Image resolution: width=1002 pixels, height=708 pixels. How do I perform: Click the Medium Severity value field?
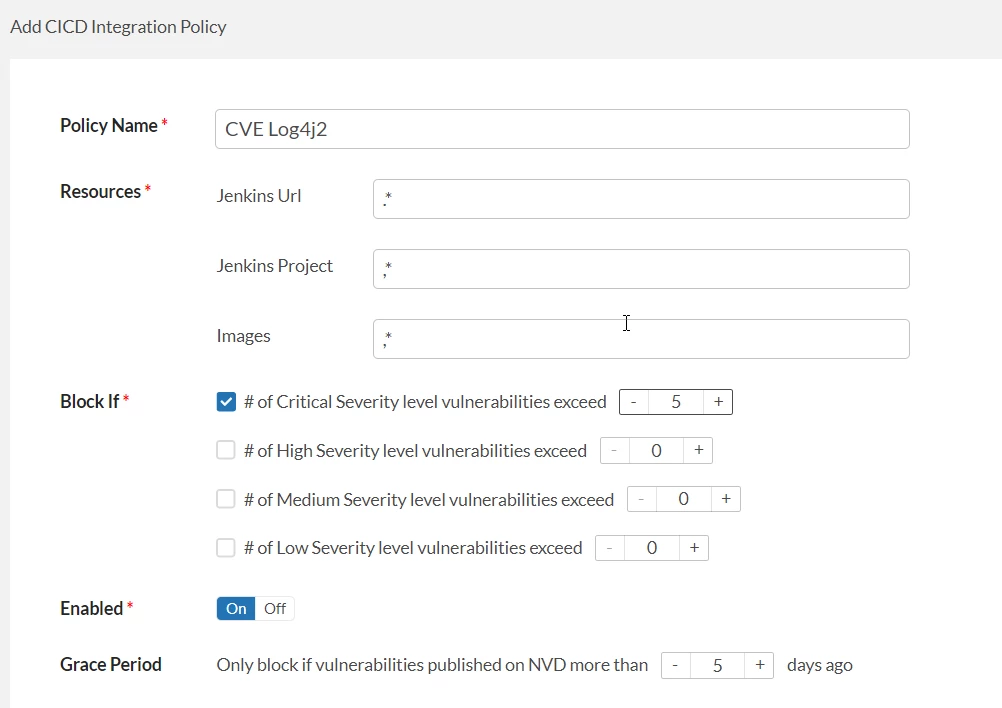tap(683, 499)
